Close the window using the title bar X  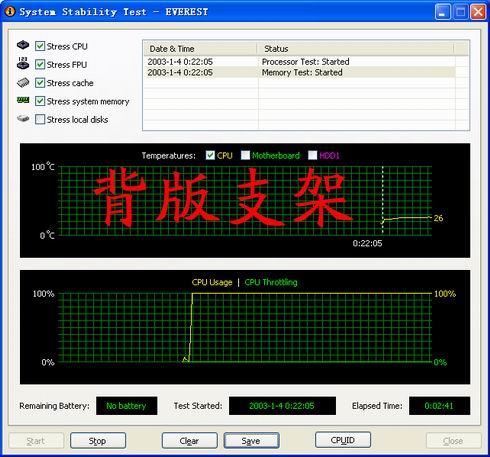478,12
